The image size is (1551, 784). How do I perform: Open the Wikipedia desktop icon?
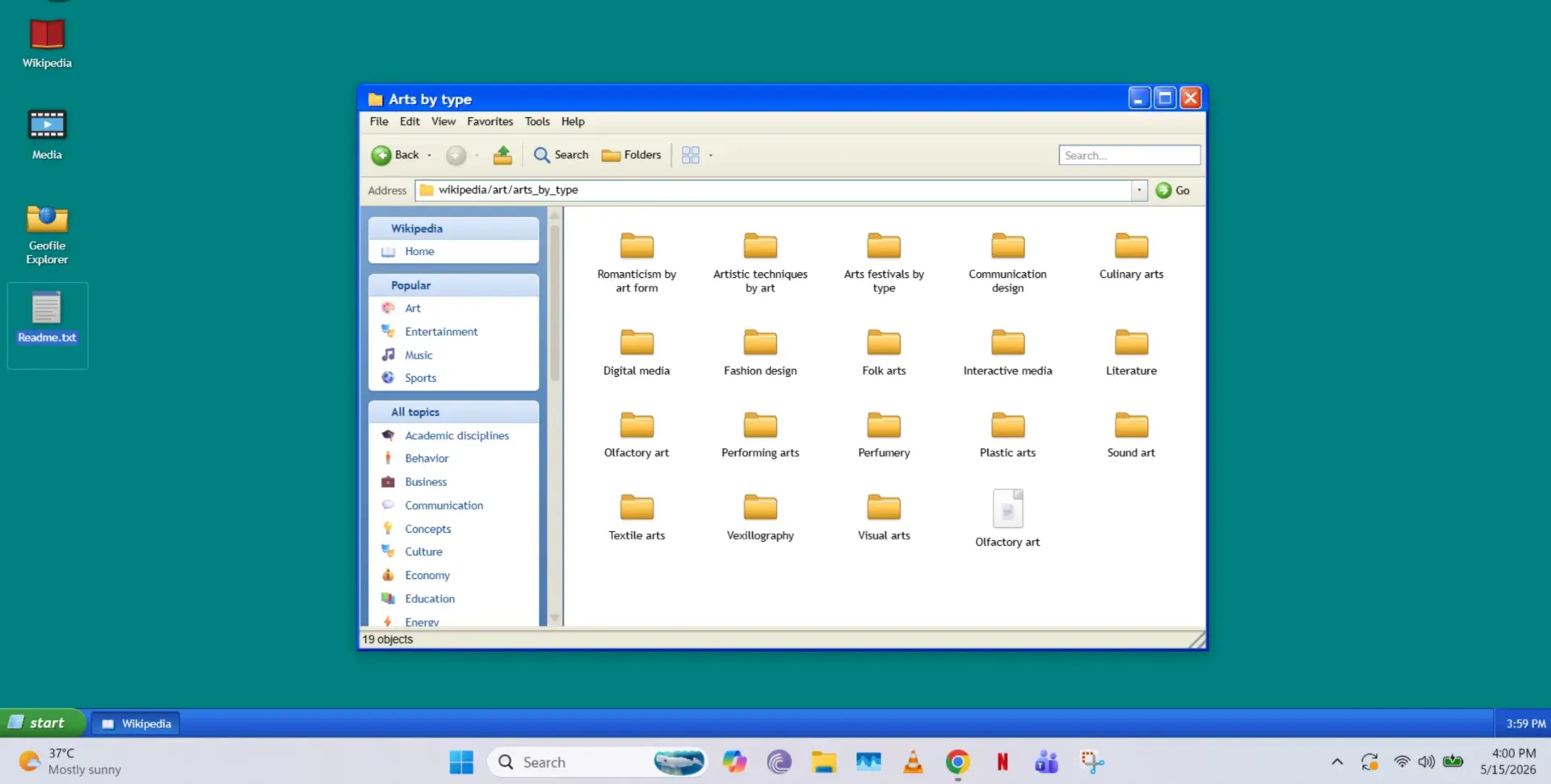click(47, 44)
